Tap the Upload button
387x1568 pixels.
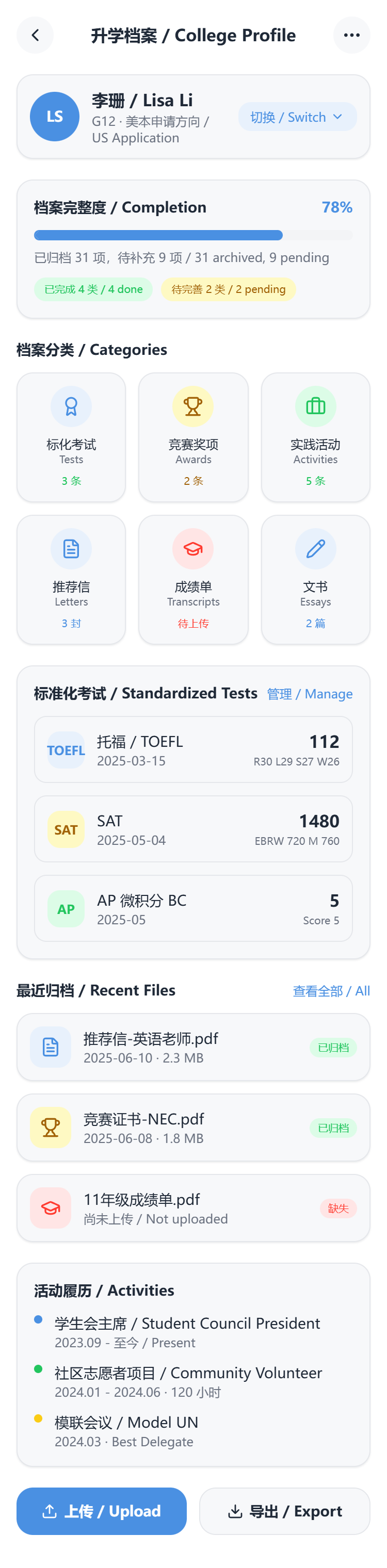pos(102,1511)
